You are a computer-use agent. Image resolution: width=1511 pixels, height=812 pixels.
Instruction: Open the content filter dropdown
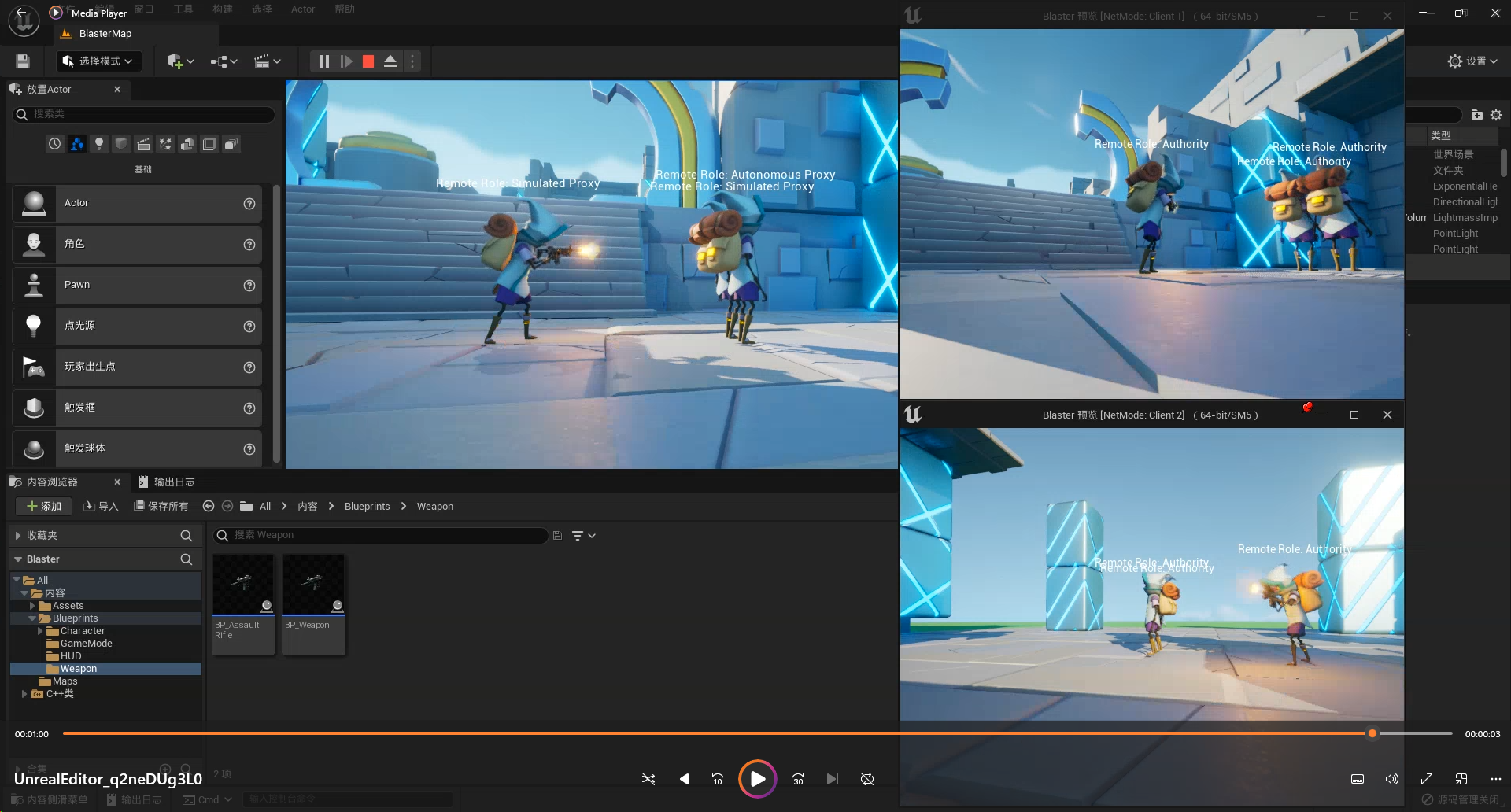coord(583,535)
